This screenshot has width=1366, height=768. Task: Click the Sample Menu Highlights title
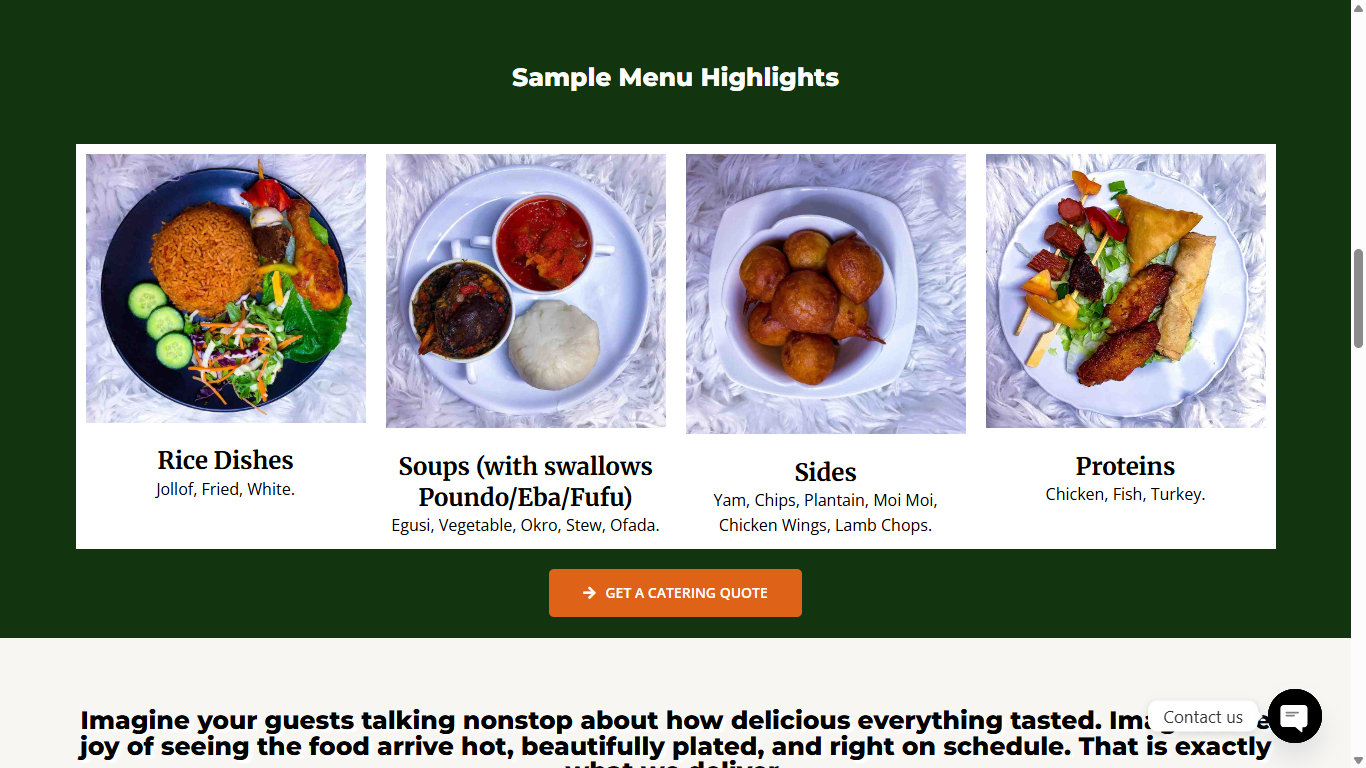675,78
